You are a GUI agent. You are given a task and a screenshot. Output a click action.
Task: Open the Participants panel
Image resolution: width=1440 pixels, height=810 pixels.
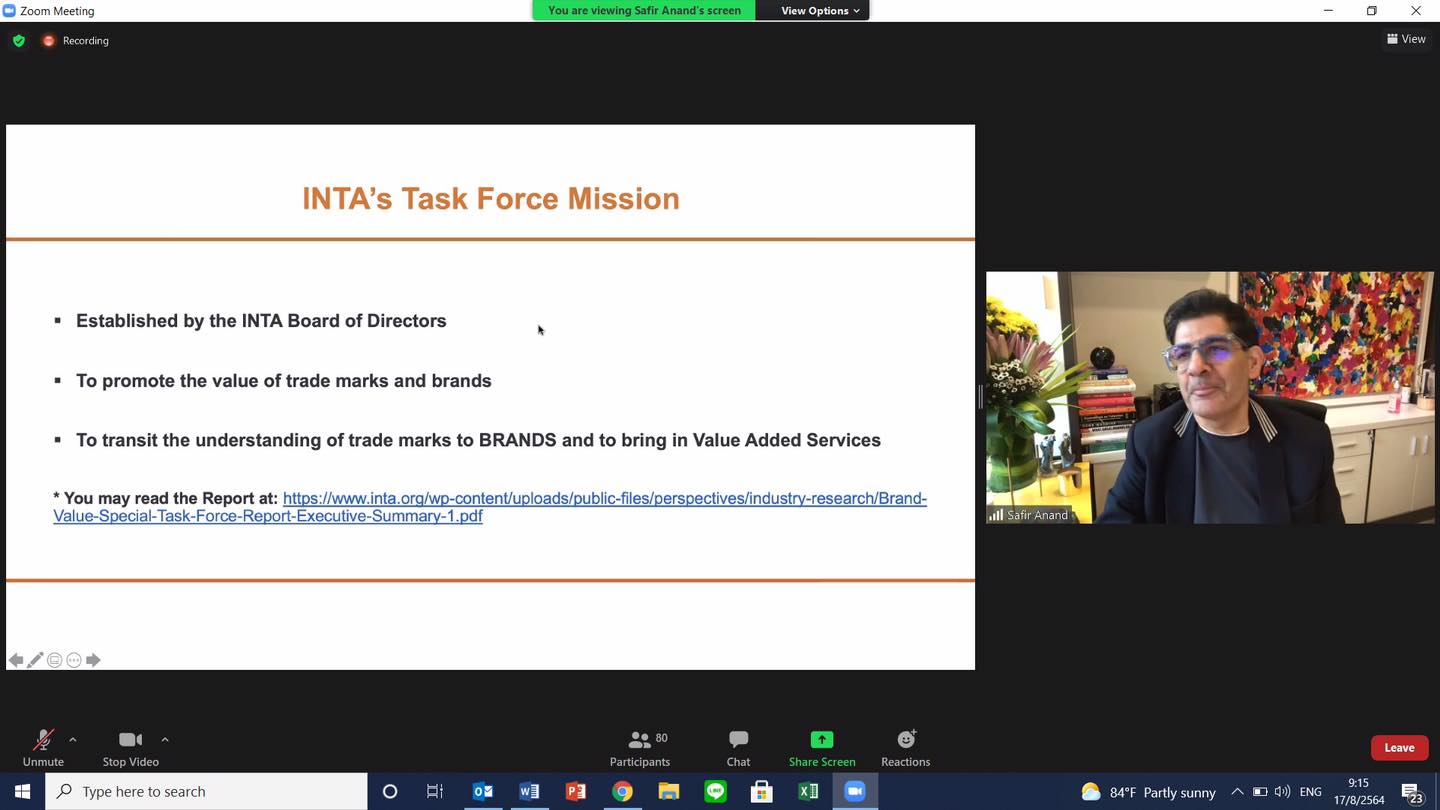tap(640, 747)
